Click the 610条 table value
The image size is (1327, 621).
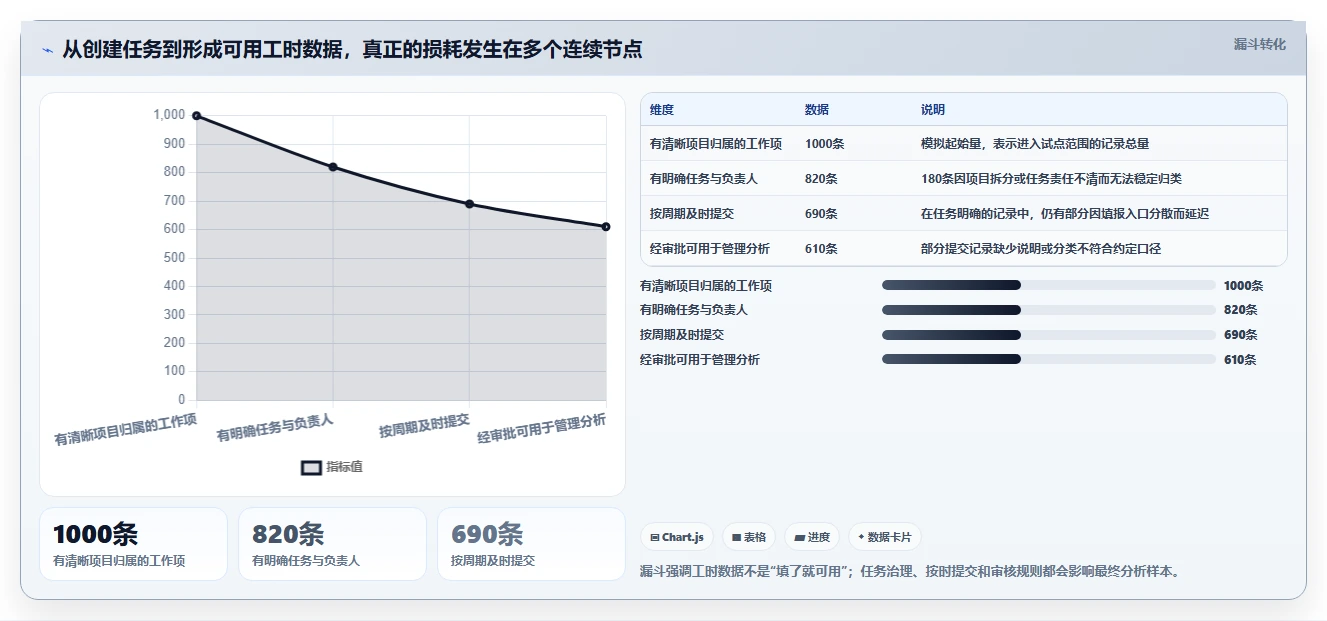point(821,249)
